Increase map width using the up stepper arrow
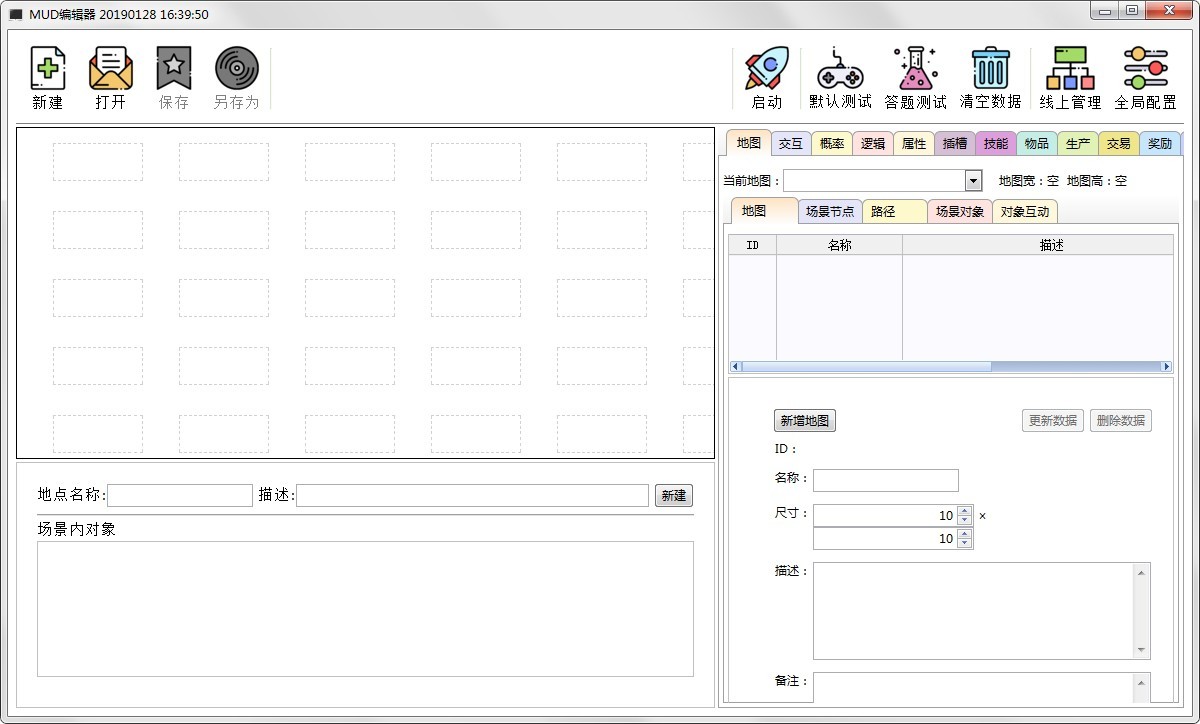This screenshot has width=1200, height=724. coord(964,509)
